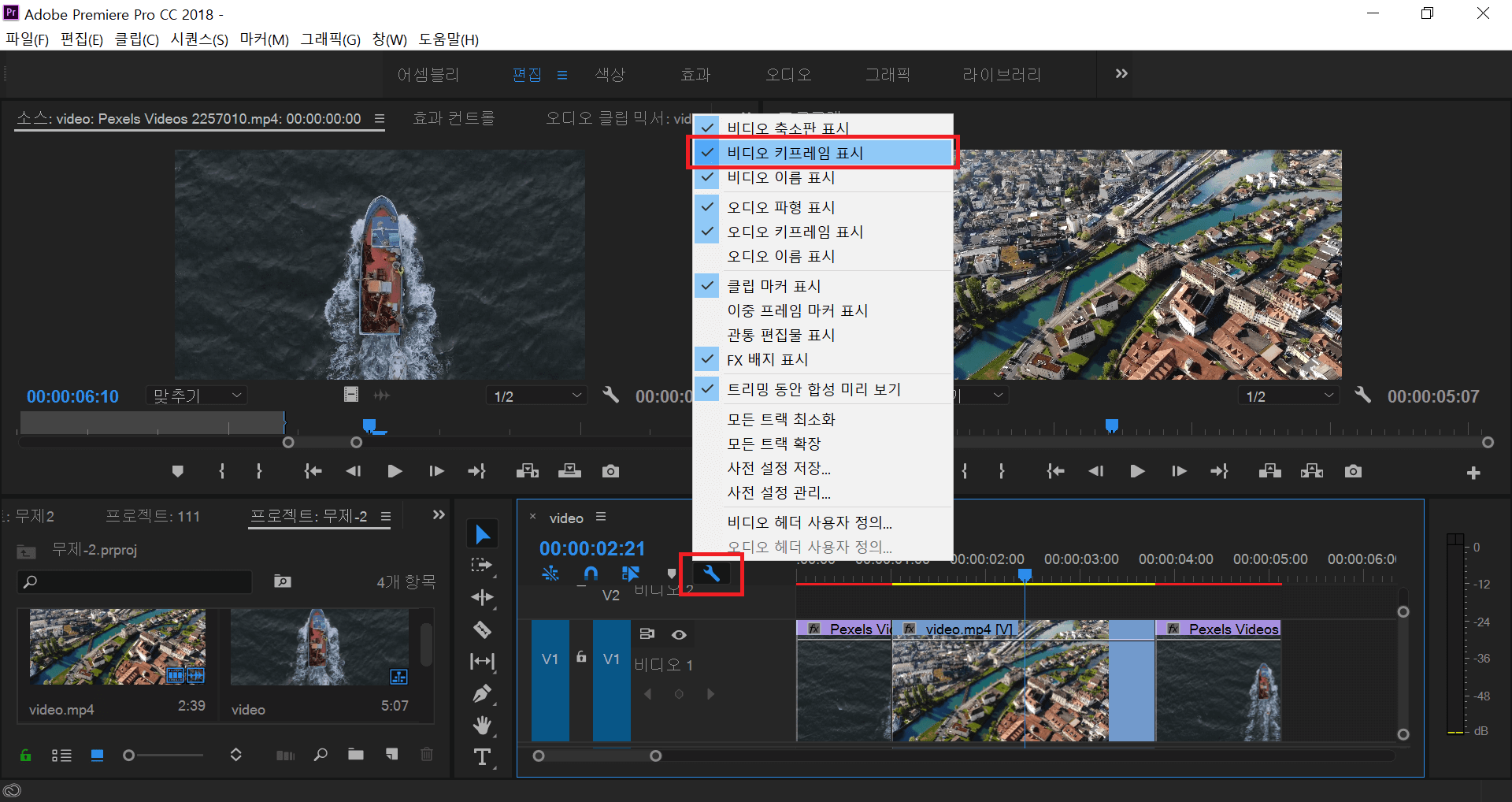1512x802 pixels.
Task: Choose 사전 설정 저장... menu item
Action: tap(823, 468)
